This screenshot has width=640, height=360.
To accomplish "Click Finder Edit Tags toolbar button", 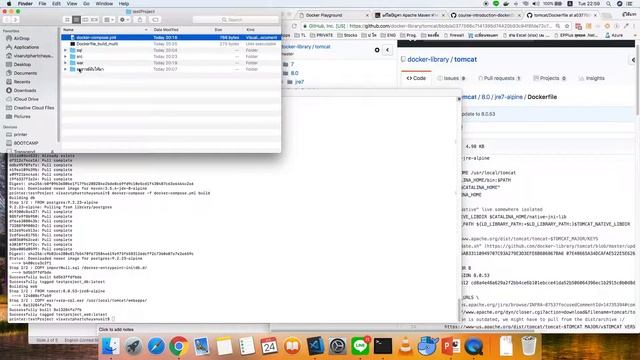I will pos(155,20).
